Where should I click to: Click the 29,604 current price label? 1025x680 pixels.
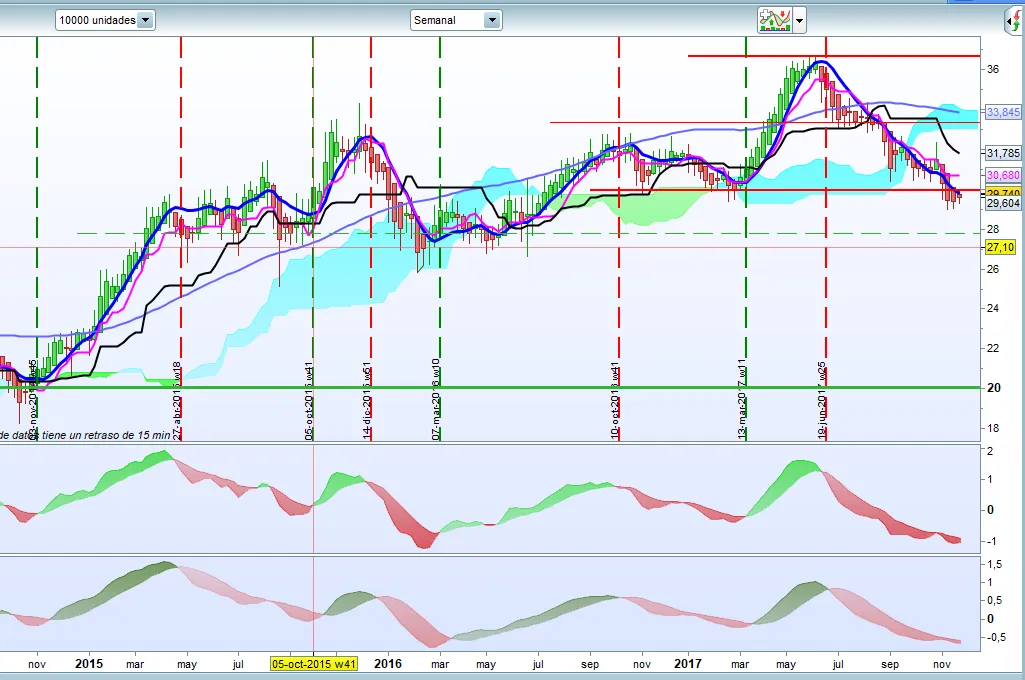click(1002, 203)
